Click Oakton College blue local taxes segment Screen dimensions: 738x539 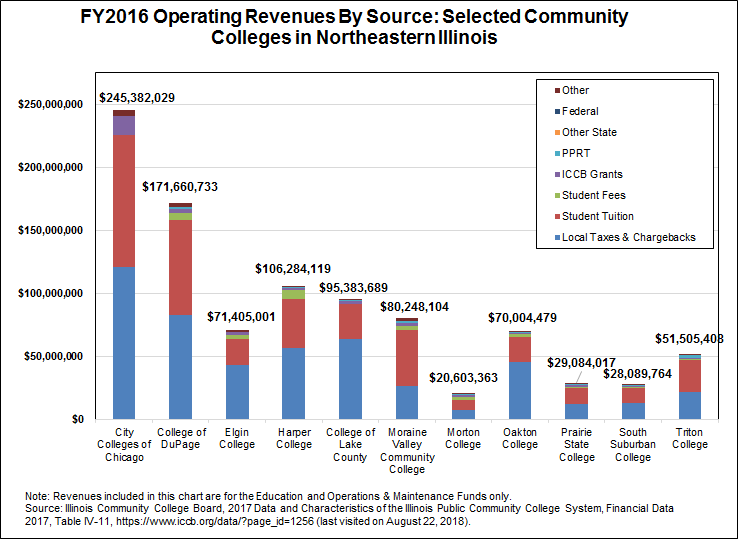coord(520,391)
